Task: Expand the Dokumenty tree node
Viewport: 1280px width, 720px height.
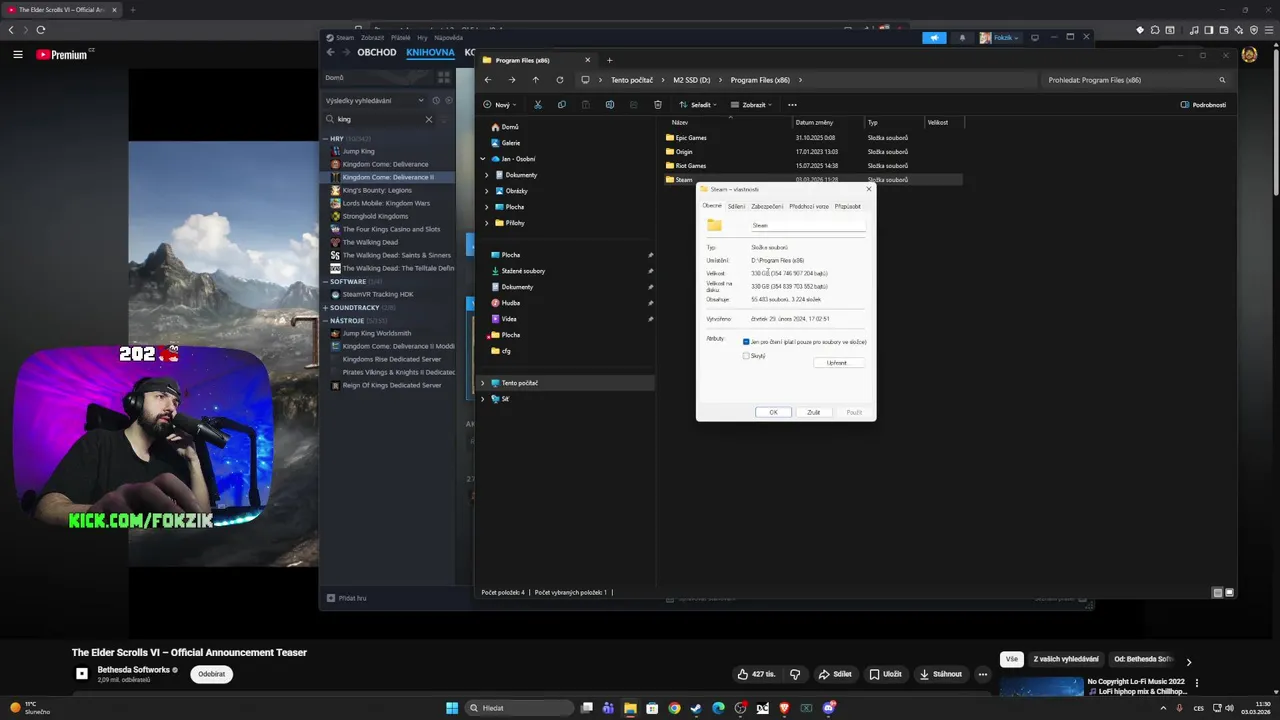Action: [x=486, y=175]
